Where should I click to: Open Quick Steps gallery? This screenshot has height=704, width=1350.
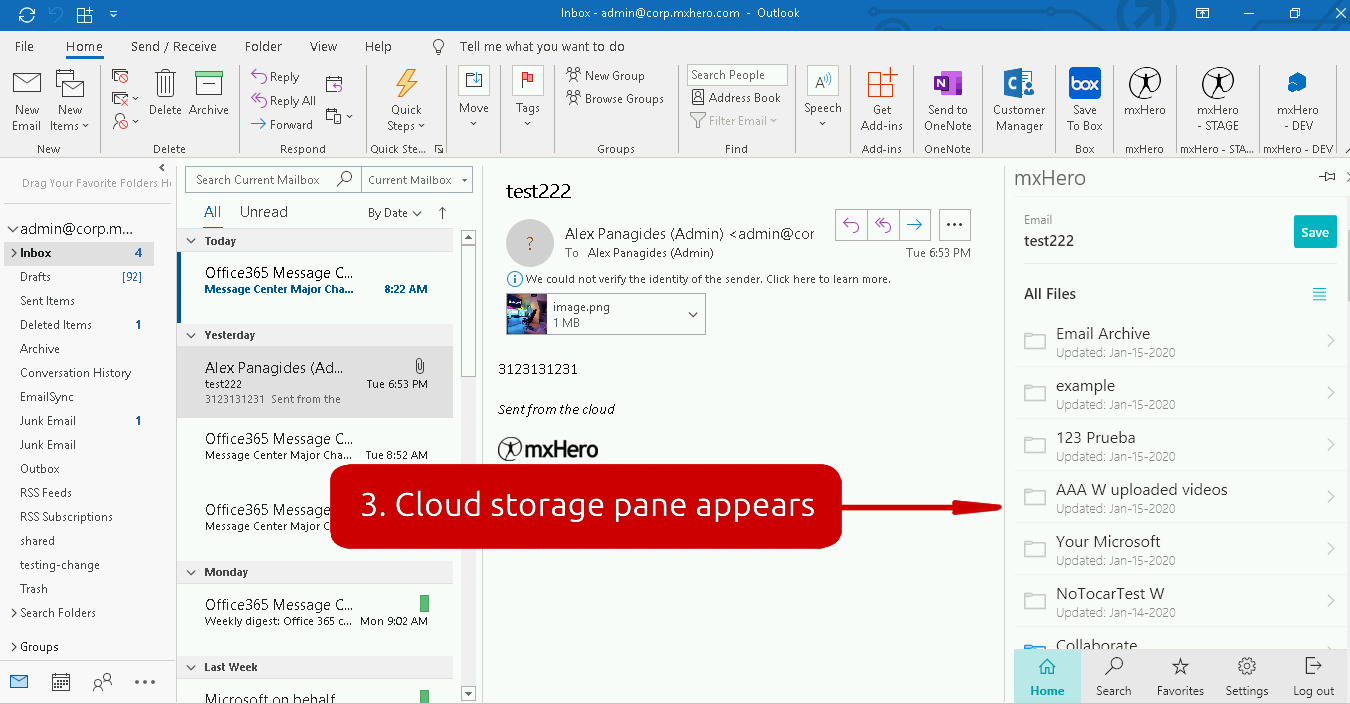coord(407,101)
